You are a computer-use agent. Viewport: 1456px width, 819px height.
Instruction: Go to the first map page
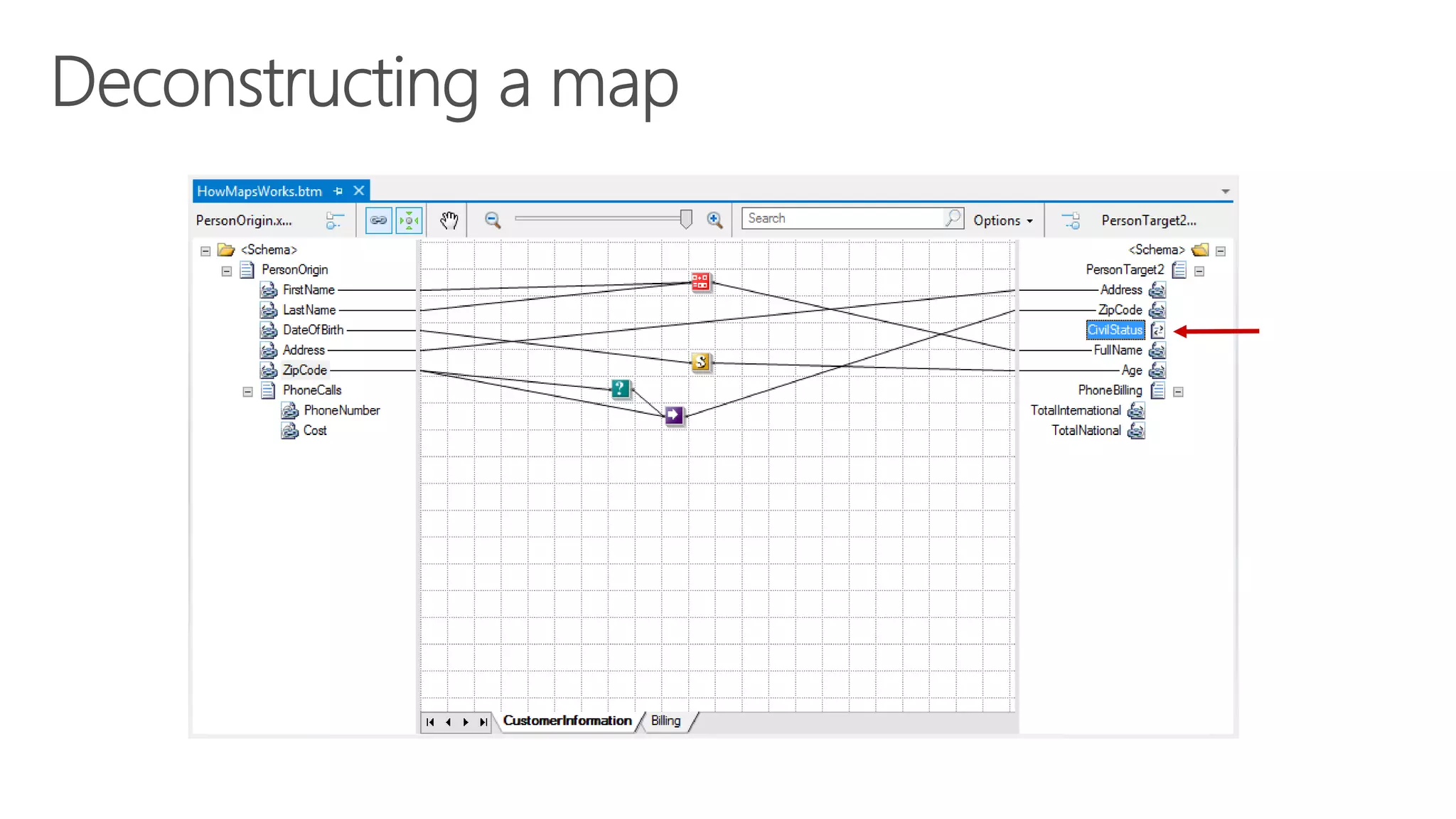tap(430, 722)
